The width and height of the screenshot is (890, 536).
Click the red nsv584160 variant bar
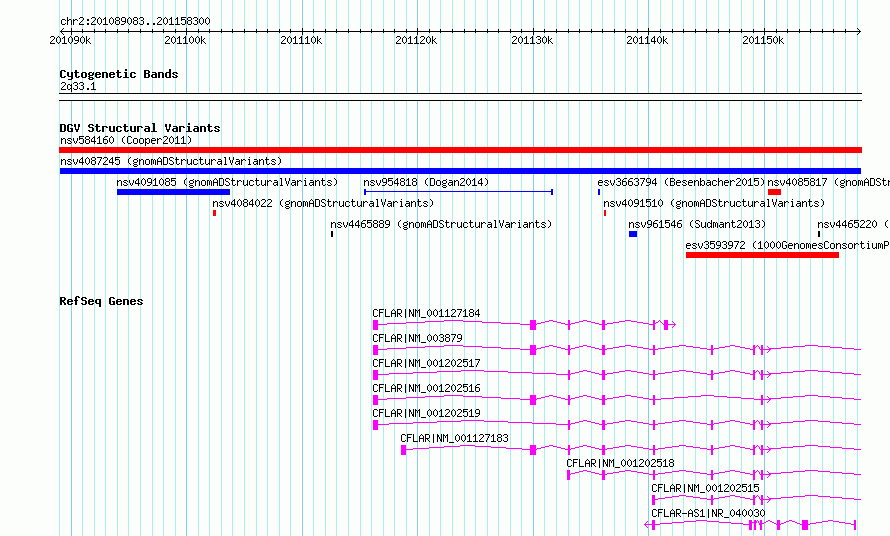(x=460, y=150)
